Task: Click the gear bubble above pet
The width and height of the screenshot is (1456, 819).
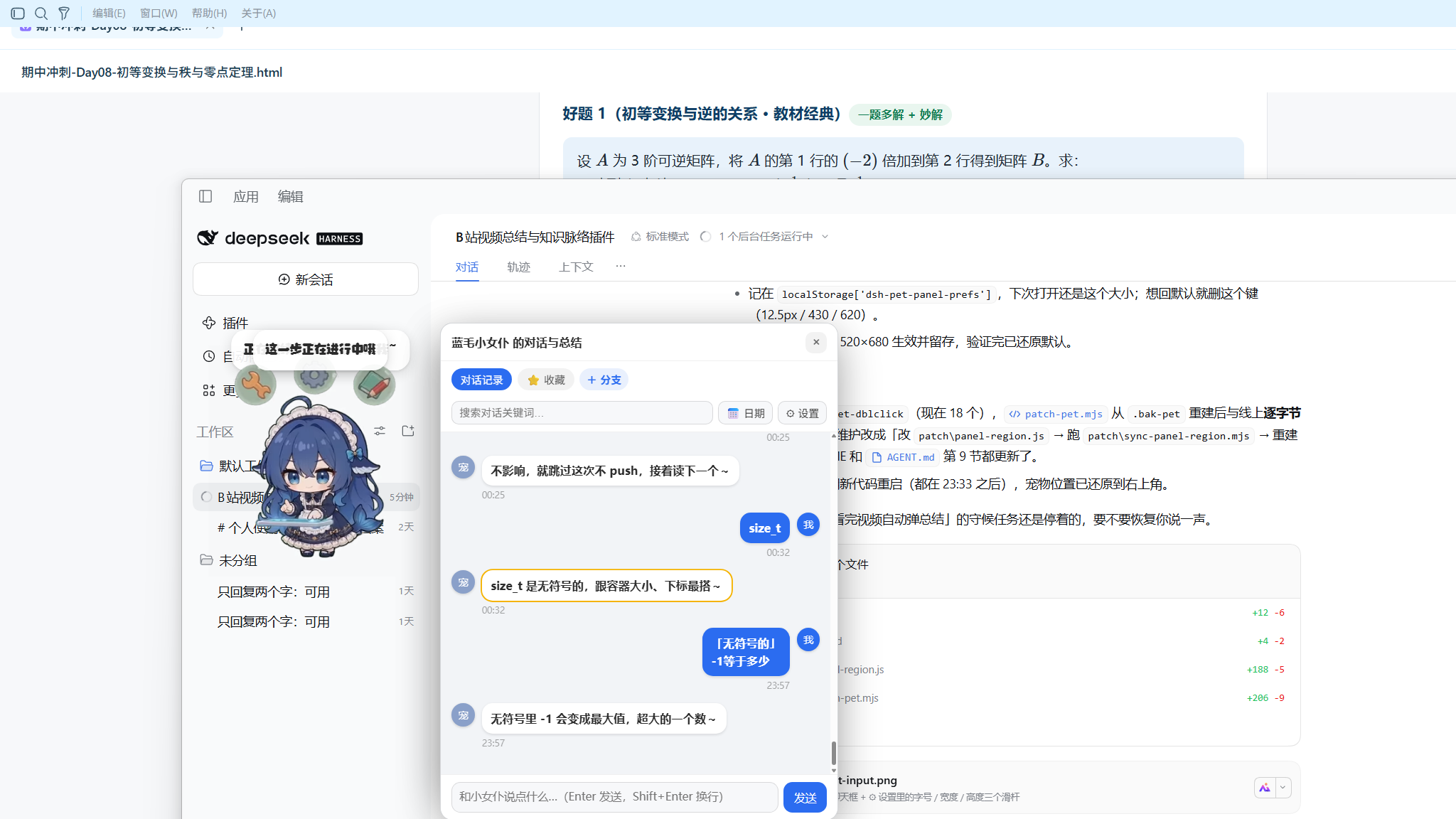Action: (314, 376)
